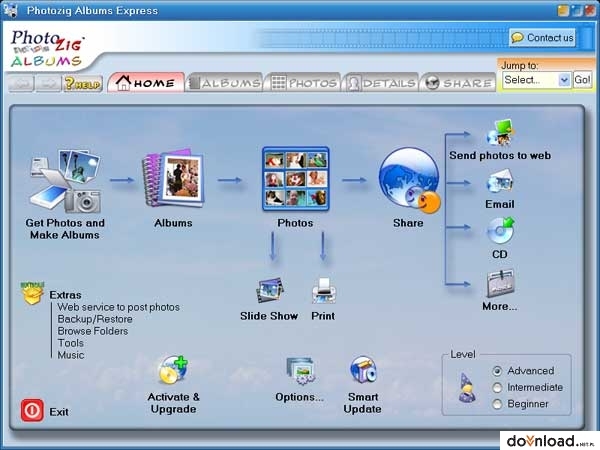Click the Email envelope icon
The image size is (600, 450).
(x=500, y=181)
